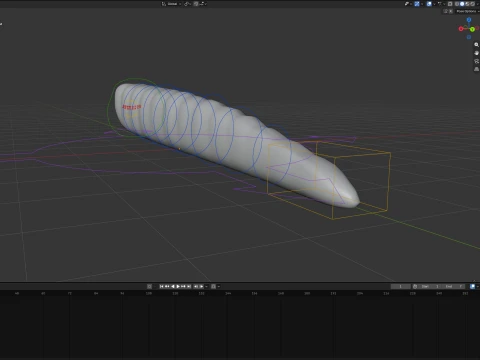Play the animation forward

coord(178,286)
